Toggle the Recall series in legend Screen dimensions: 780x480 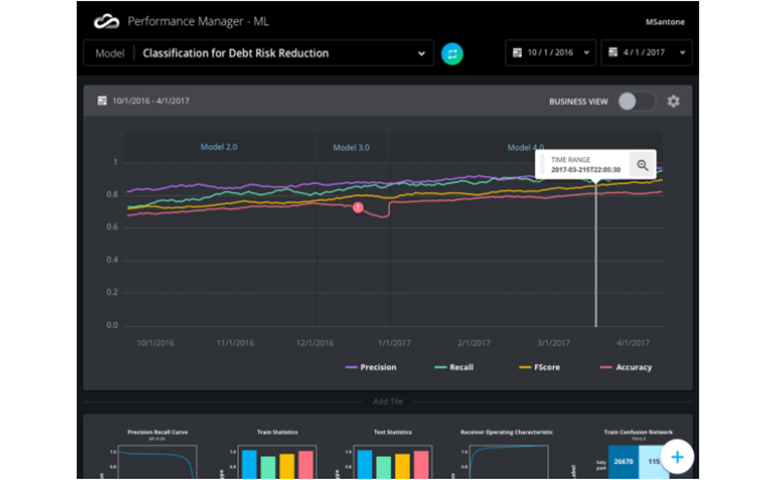454,367
